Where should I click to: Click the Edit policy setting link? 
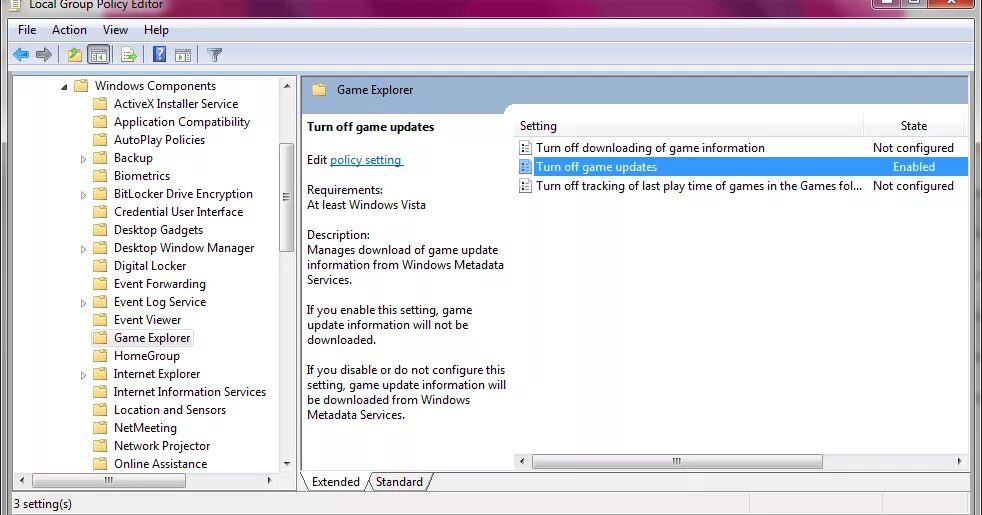(366, 160)
